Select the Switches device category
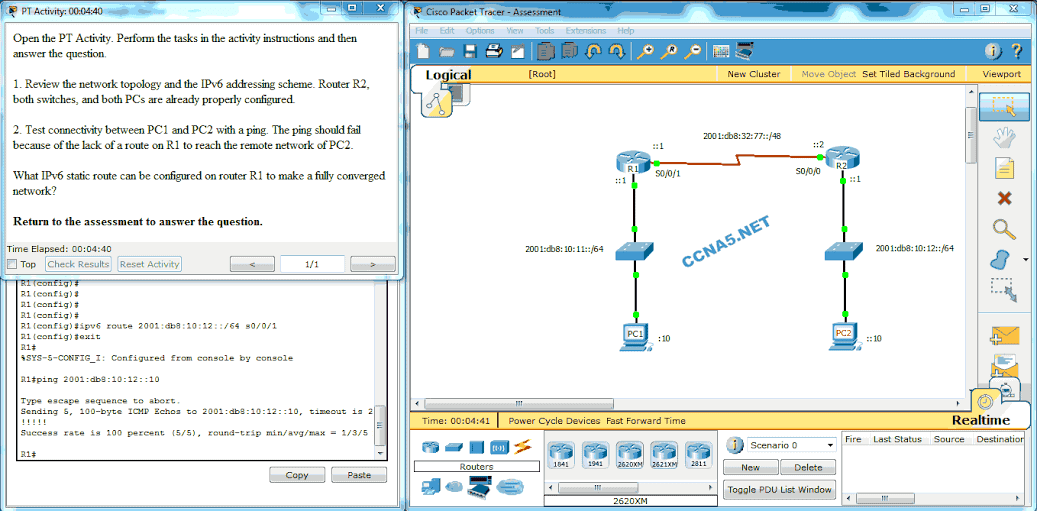Viewport: 1037px width, 511px height. (x=453, y=448)
